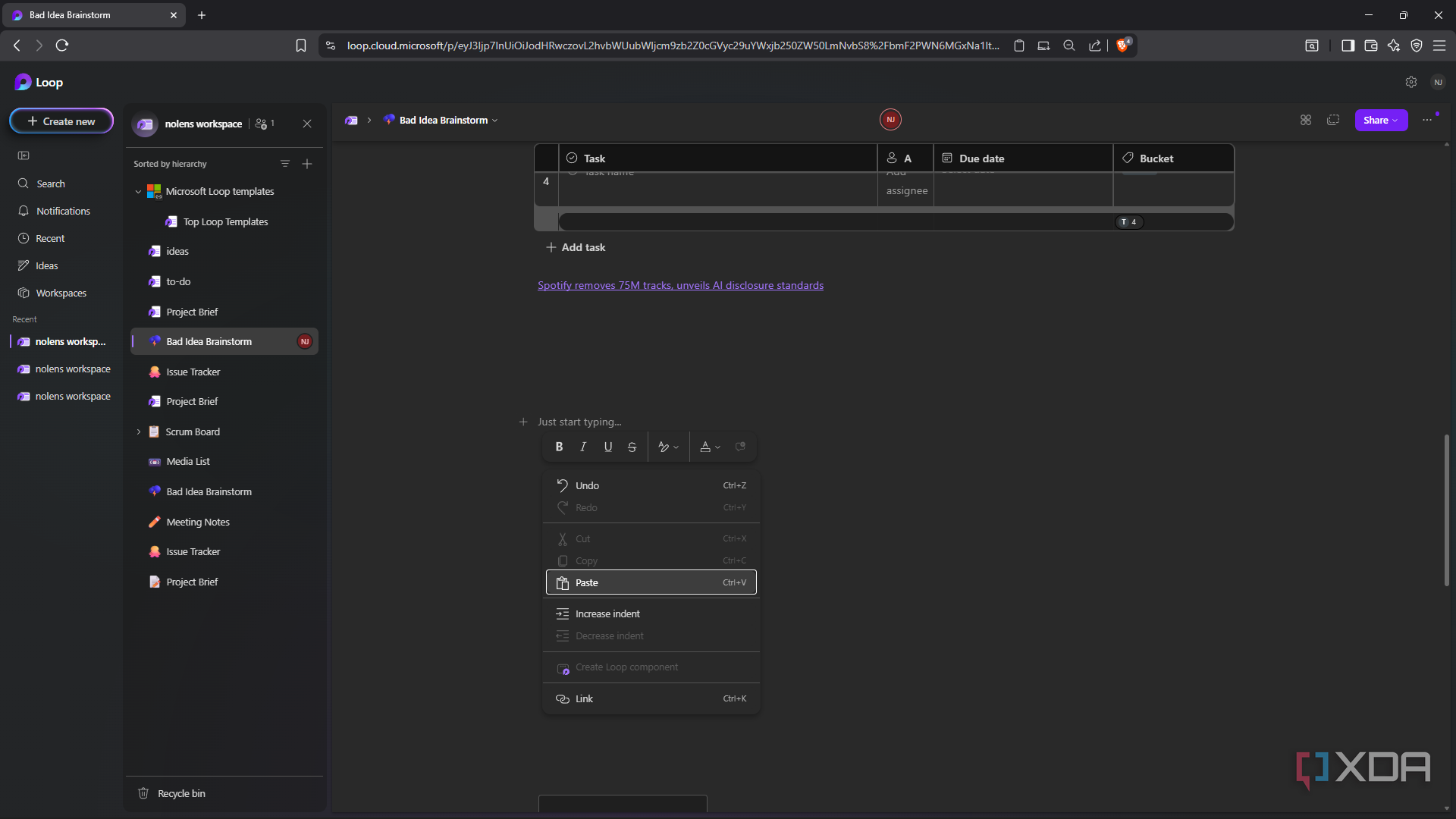The width and height of the screenshot is (1456, 819).
Task: Click the workspace members icon
Action: (265, 124)
